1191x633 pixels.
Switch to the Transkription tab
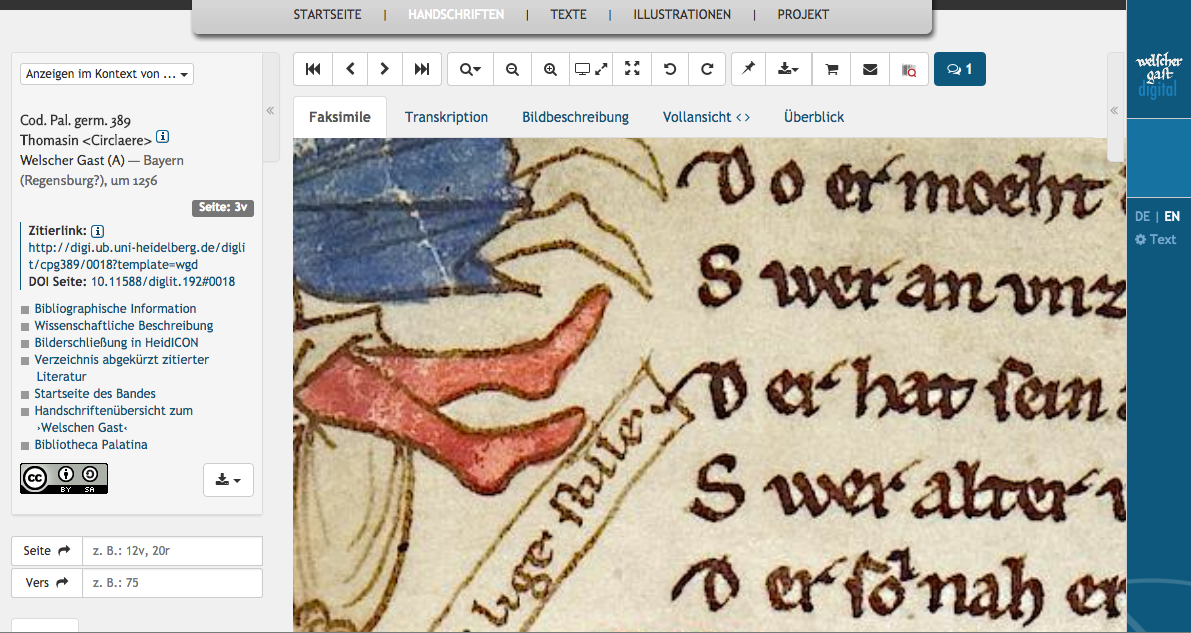pos(446,117)
